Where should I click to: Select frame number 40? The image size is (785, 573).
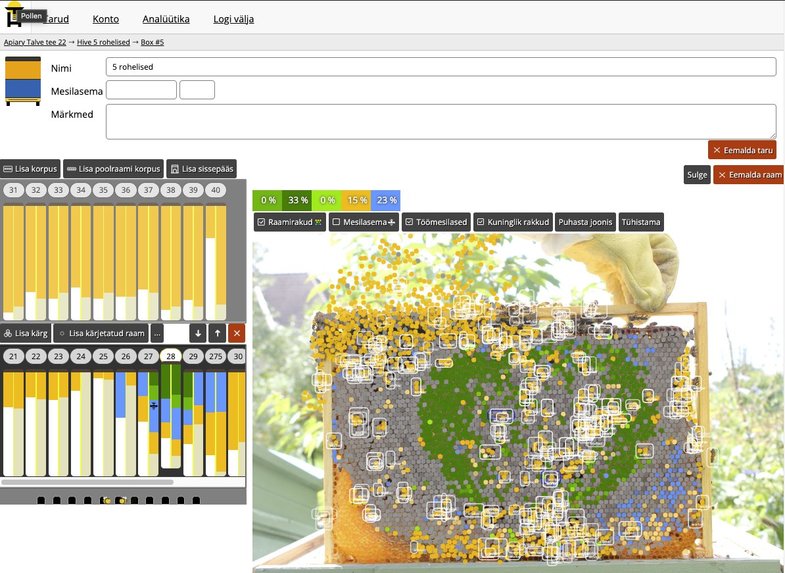[x=216, y=190]
